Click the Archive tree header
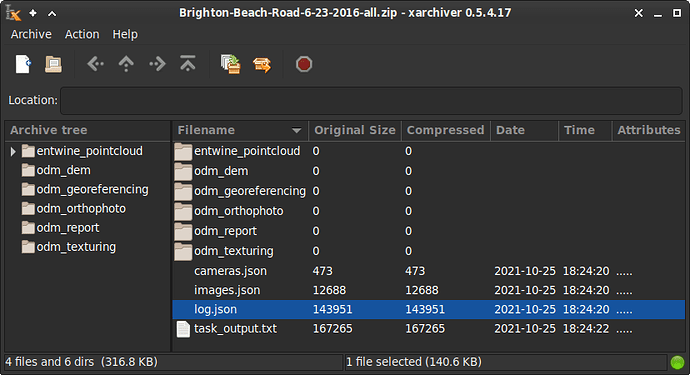 click(88, 130)
